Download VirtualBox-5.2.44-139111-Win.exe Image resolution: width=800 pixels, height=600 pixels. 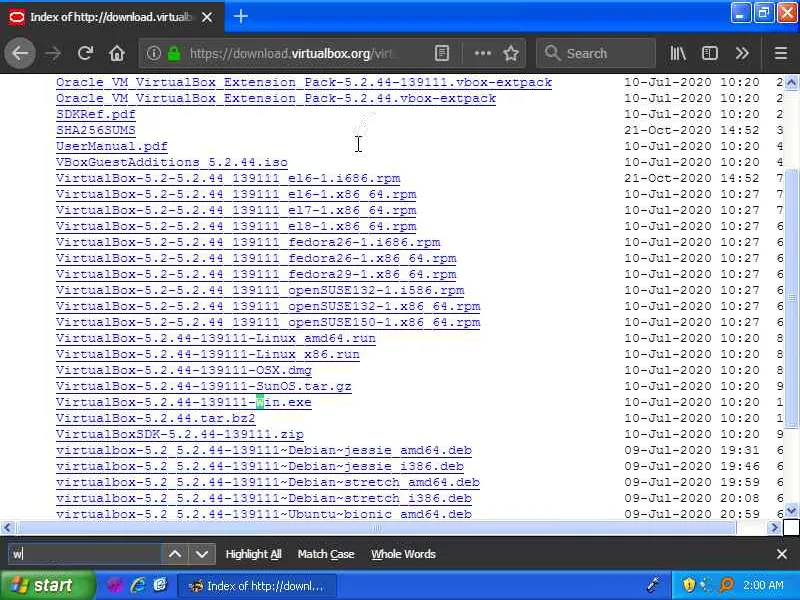[184, 402]
